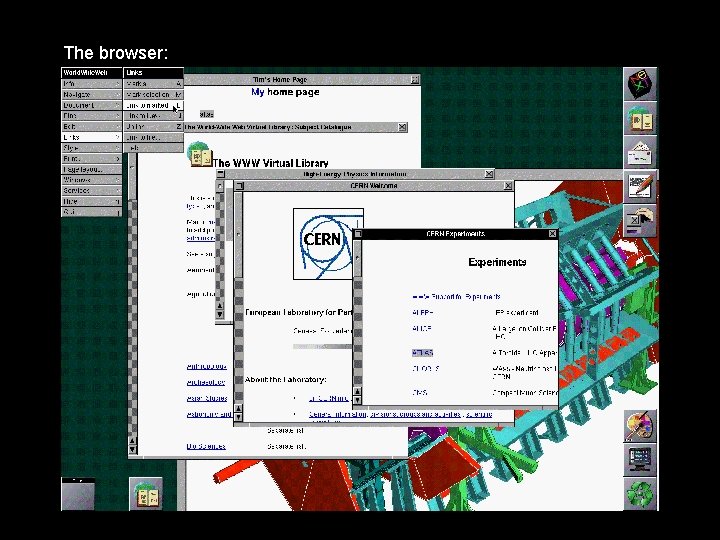Click the scroll-down arrow in Virtual Library window

pyautogui.click(x=132, y=450)
